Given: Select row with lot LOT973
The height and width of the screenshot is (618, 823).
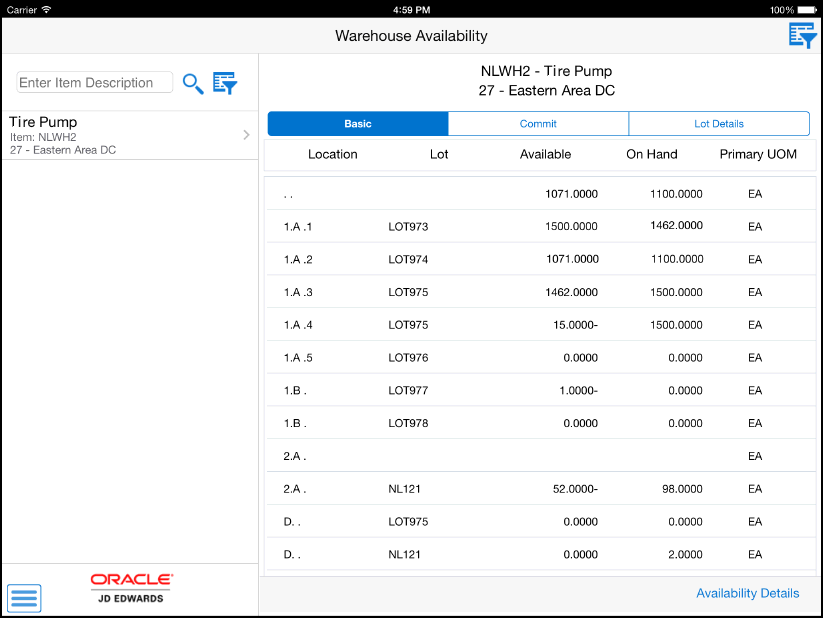Looking at the screenshot, I should 541,226.
